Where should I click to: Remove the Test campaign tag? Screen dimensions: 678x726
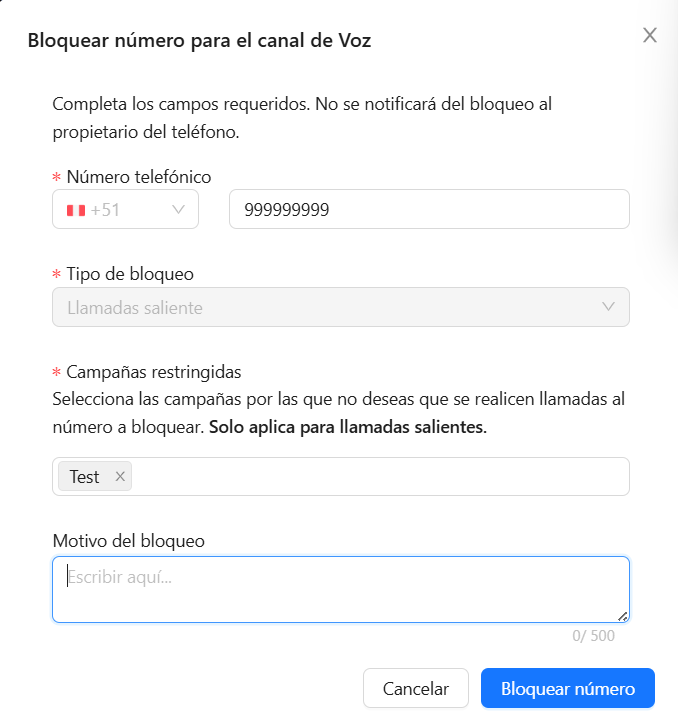click(x=120, y=477)
